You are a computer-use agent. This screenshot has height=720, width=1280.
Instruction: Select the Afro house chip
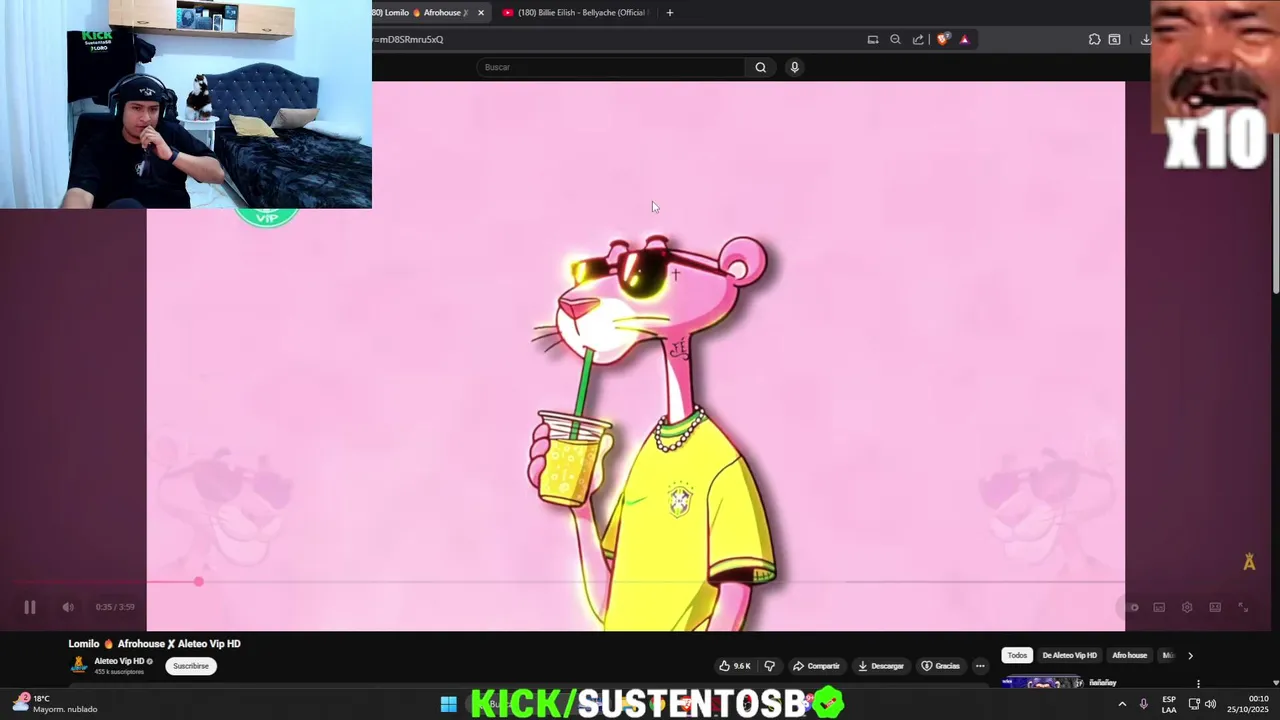coord(1129,656)
